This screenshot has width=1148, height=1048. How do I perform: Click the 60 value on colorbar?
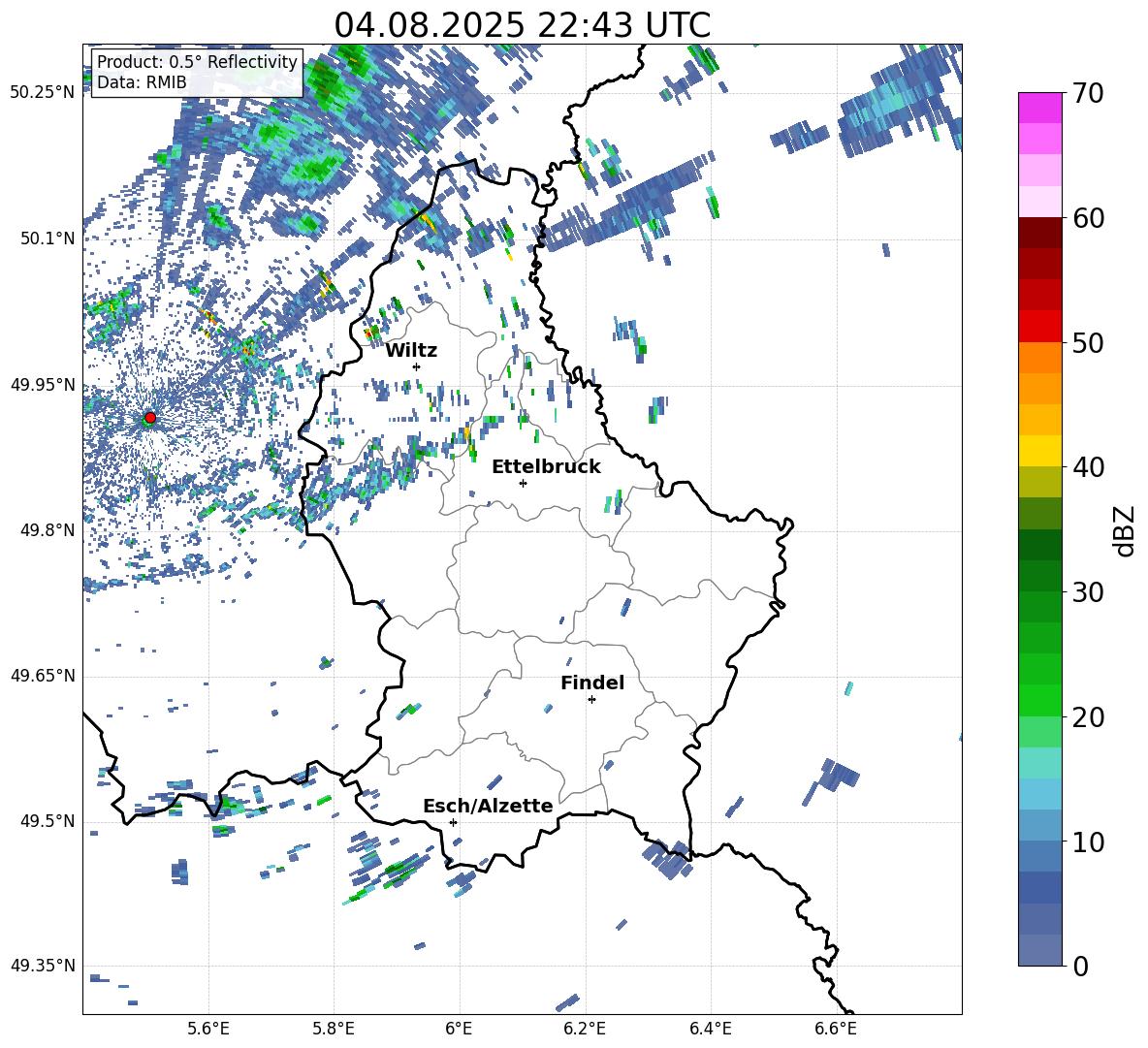[1088, 218]
